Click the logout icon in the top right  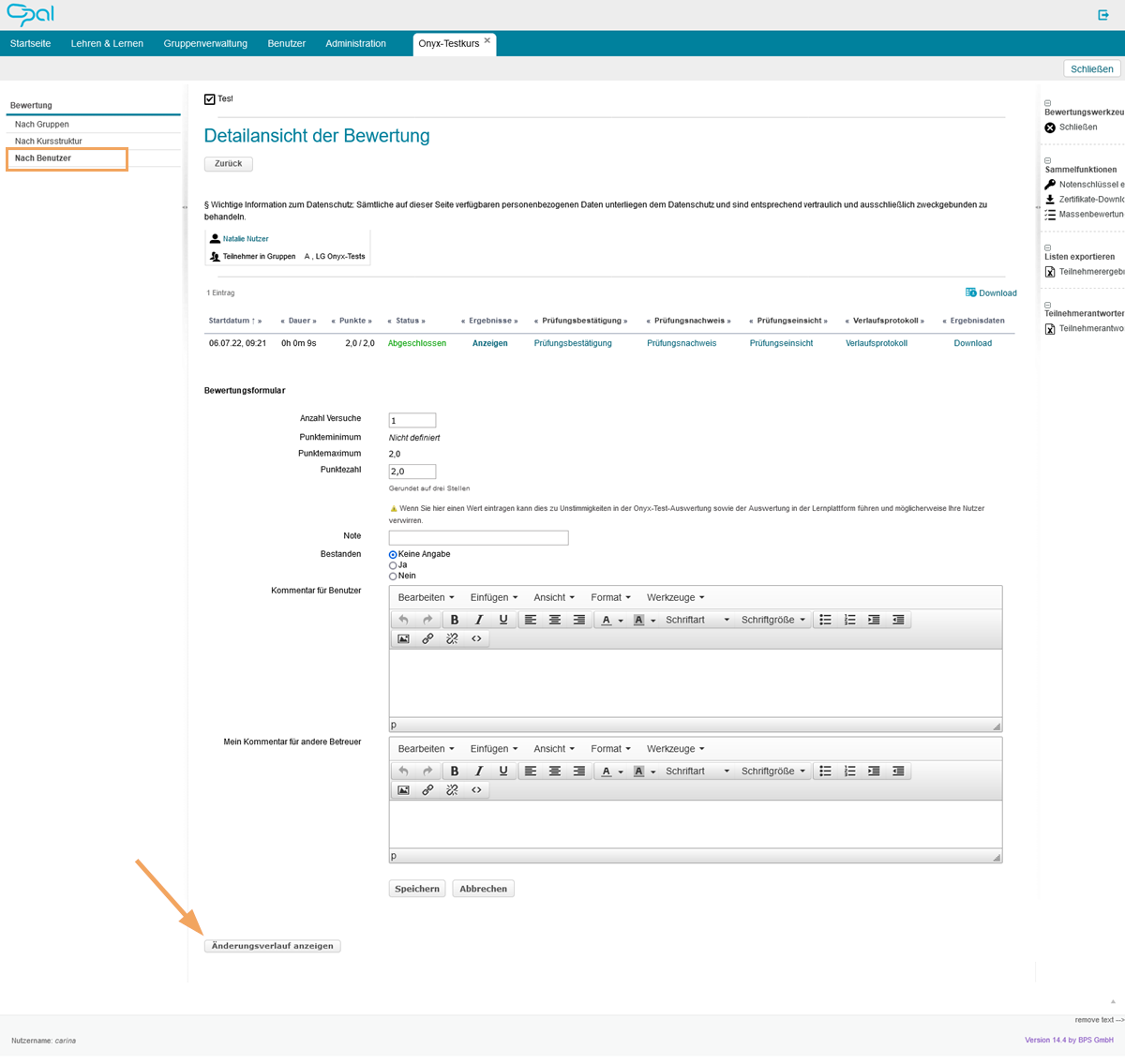click(x=1103, y=15)
